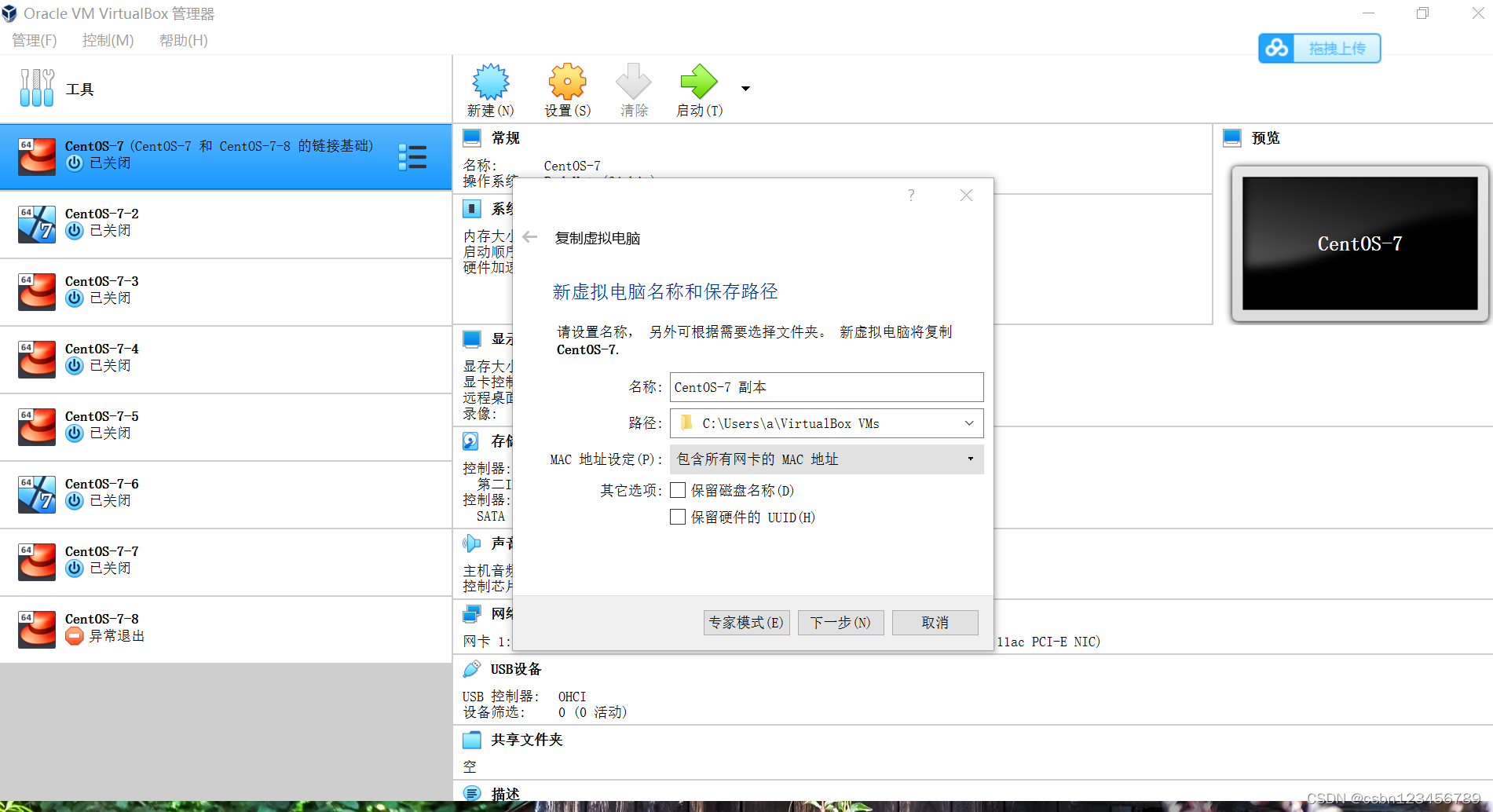Click the dialog's help question mark
The image size is (1493, 812).
(911, 195)
